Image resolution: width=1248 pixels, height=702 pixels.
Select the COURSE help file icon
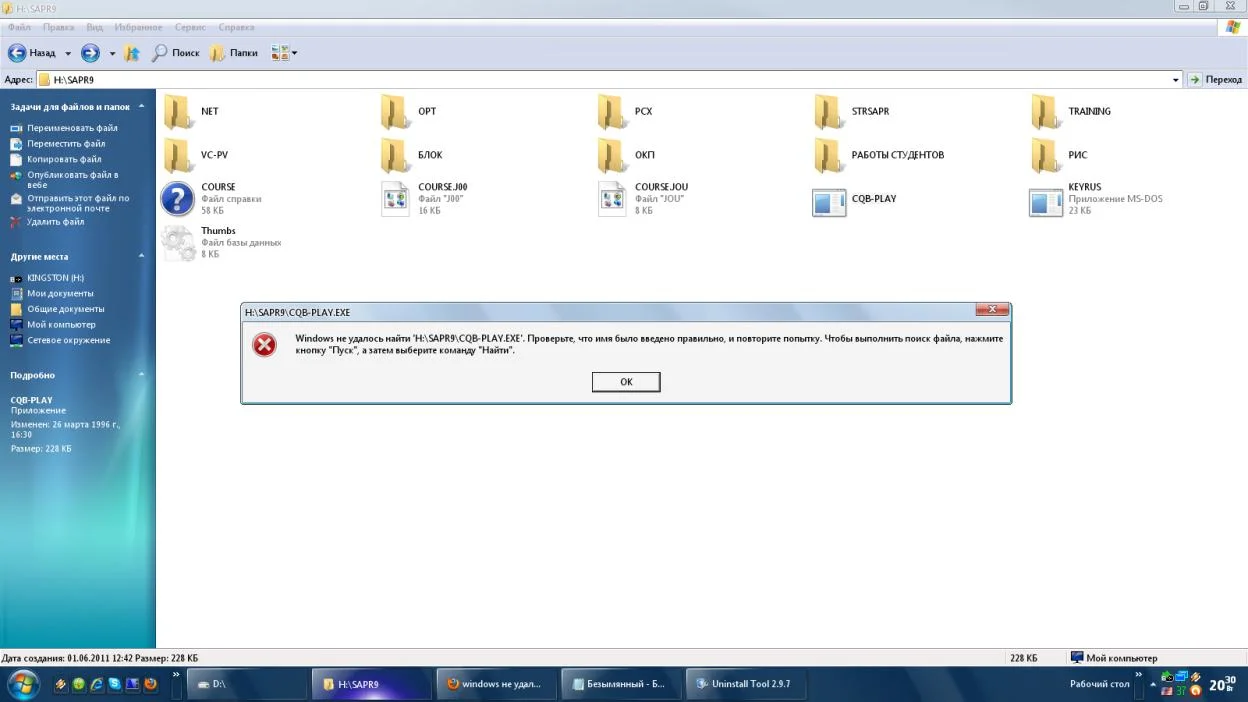pyautogui.click(x=178, y=199)
